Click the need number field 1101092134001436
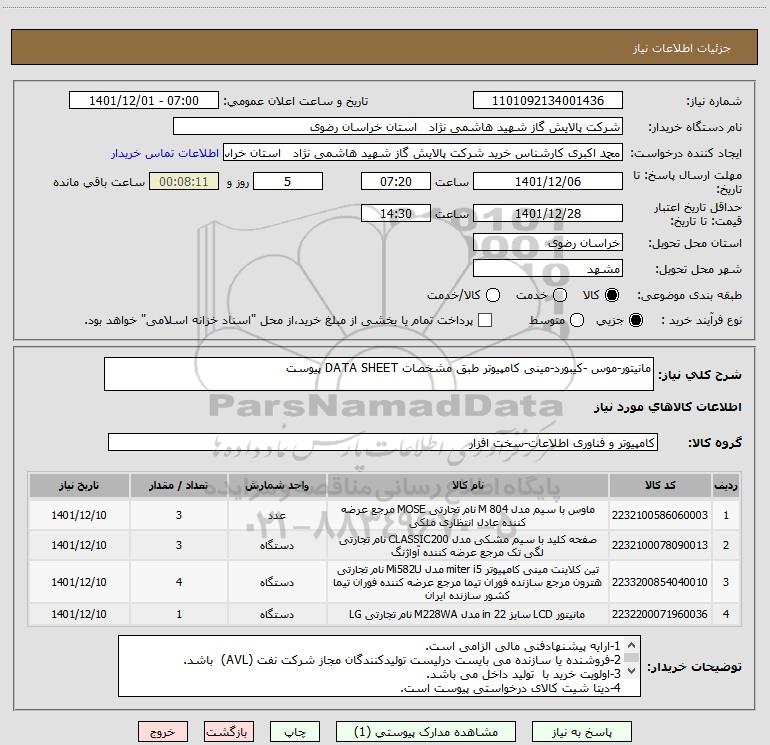 [x=548, y=101]
